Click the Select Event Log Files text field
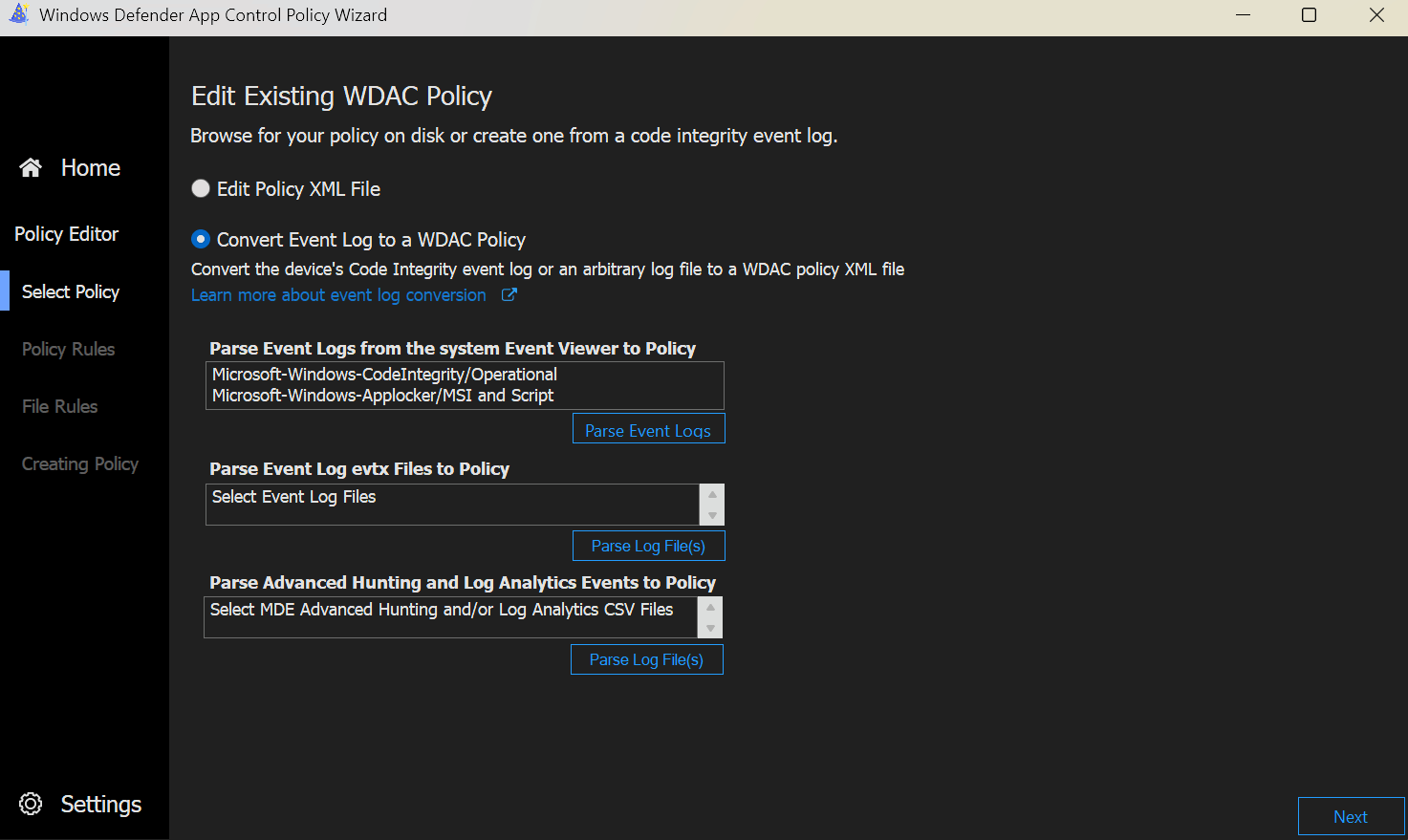 pos(452,504)
